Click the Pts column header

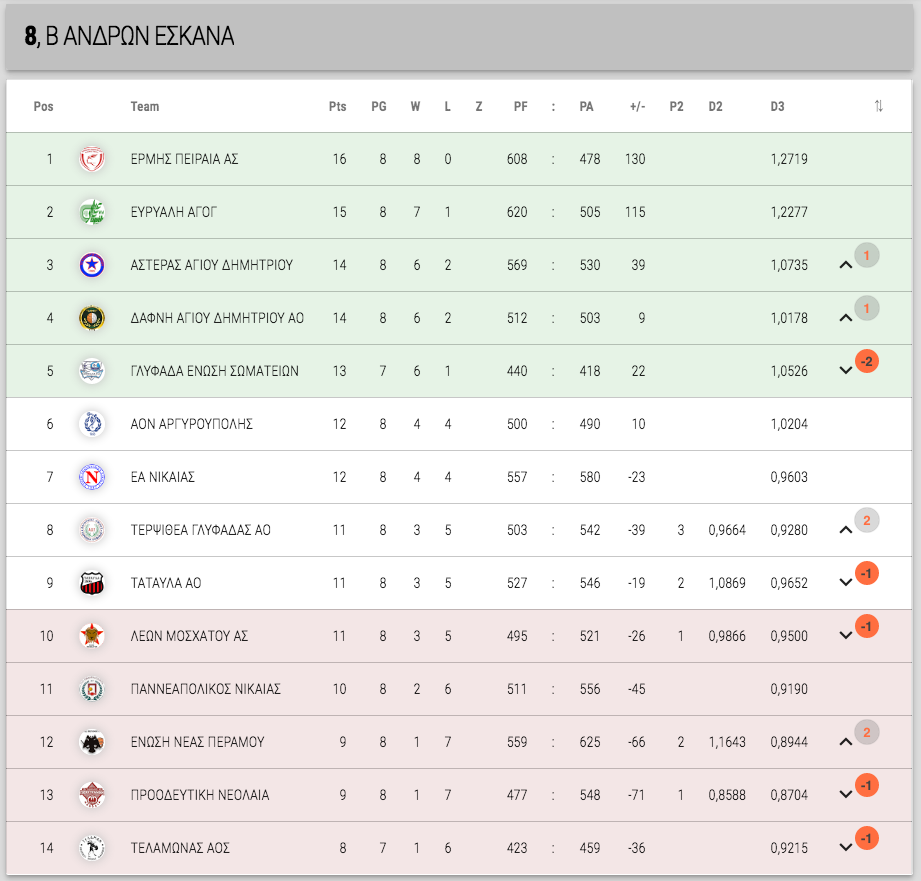(x=337, y=106)
